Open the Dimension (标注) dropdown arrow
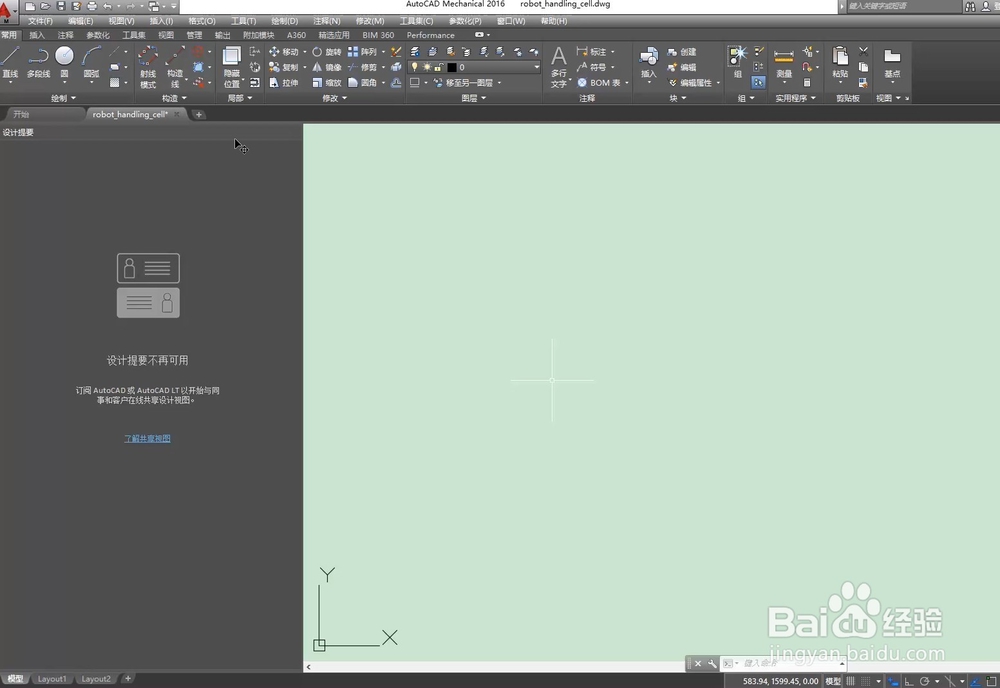 point(613,52)
